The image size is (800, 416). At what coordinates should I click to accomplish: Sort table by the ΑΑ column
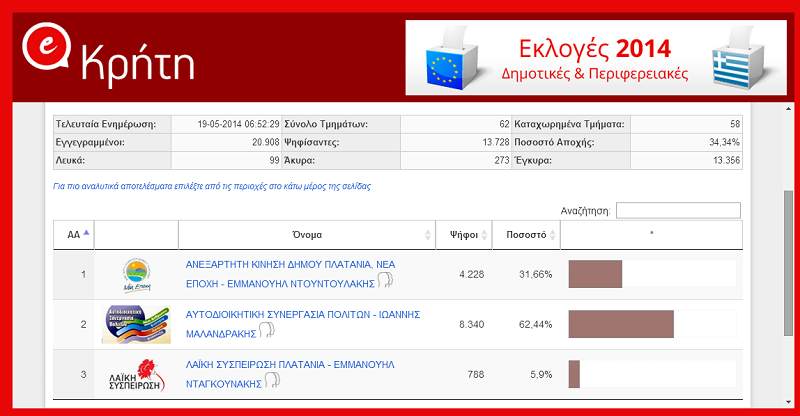pos(73,235)
